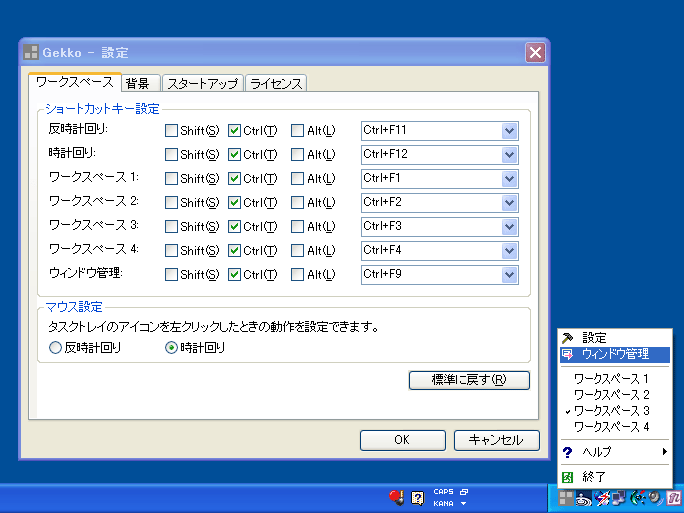Screen dimensions: 684x513
Task: Click the Gekko icon in the title bar
Action: pyautogui.click(x=31, y=52)
